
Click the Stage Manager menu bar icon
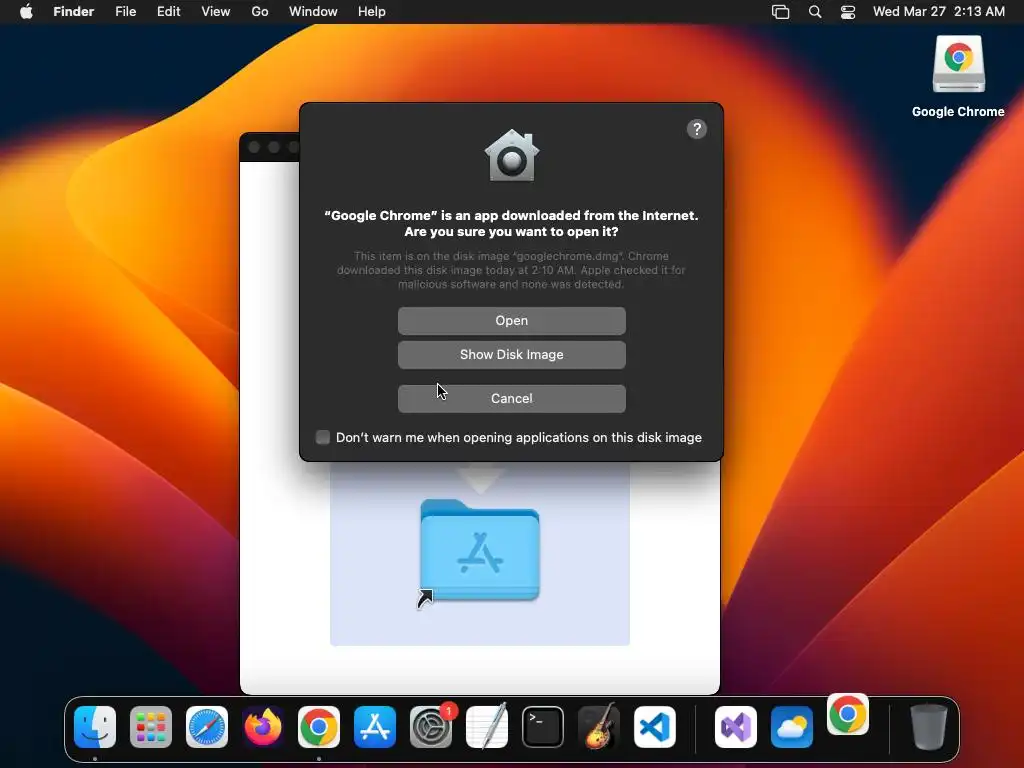click(780, 12)
